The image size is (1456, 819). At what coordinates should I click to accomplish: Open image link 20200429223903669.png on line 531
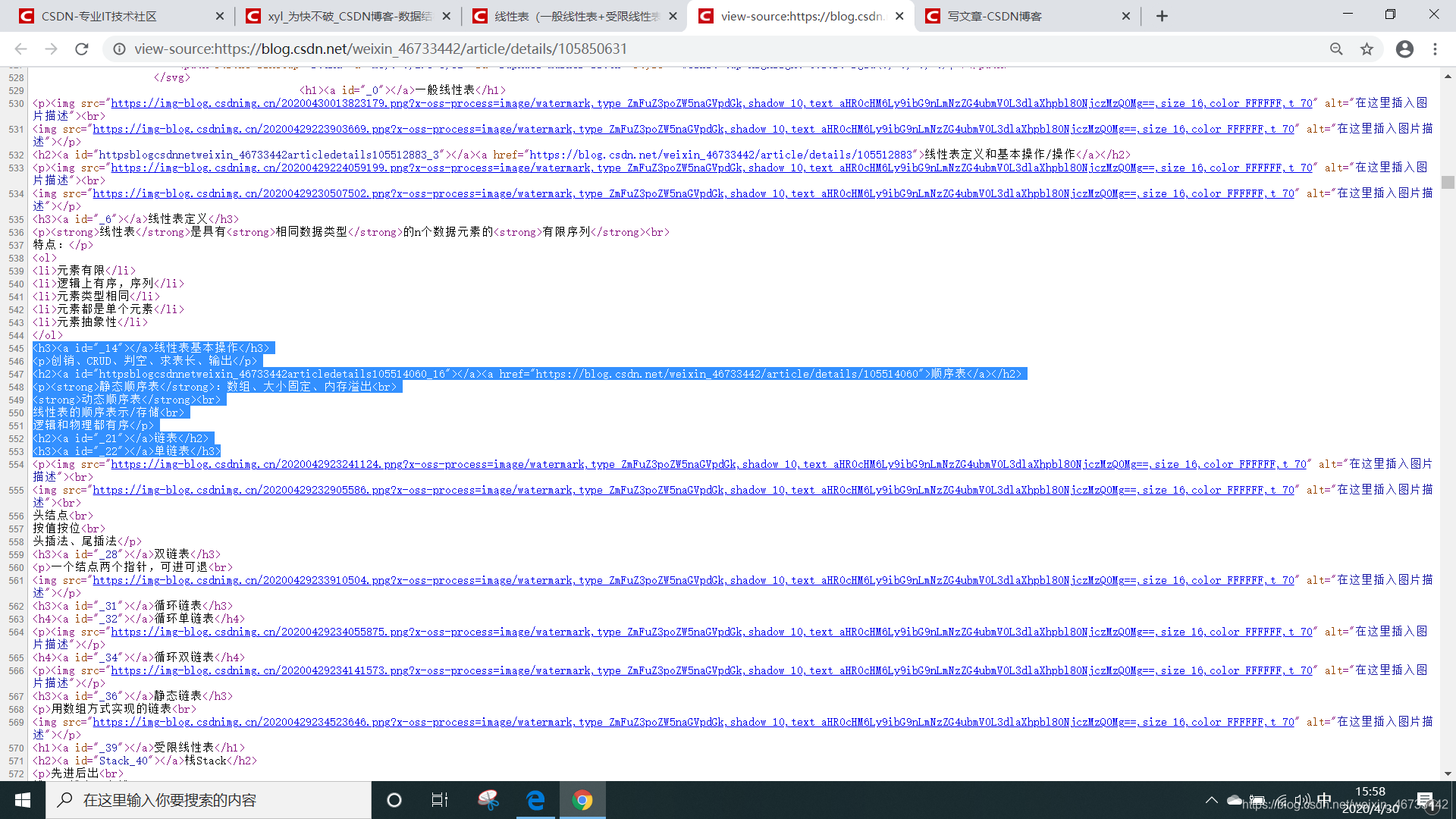pyautogui.click(x=693, y=130)
